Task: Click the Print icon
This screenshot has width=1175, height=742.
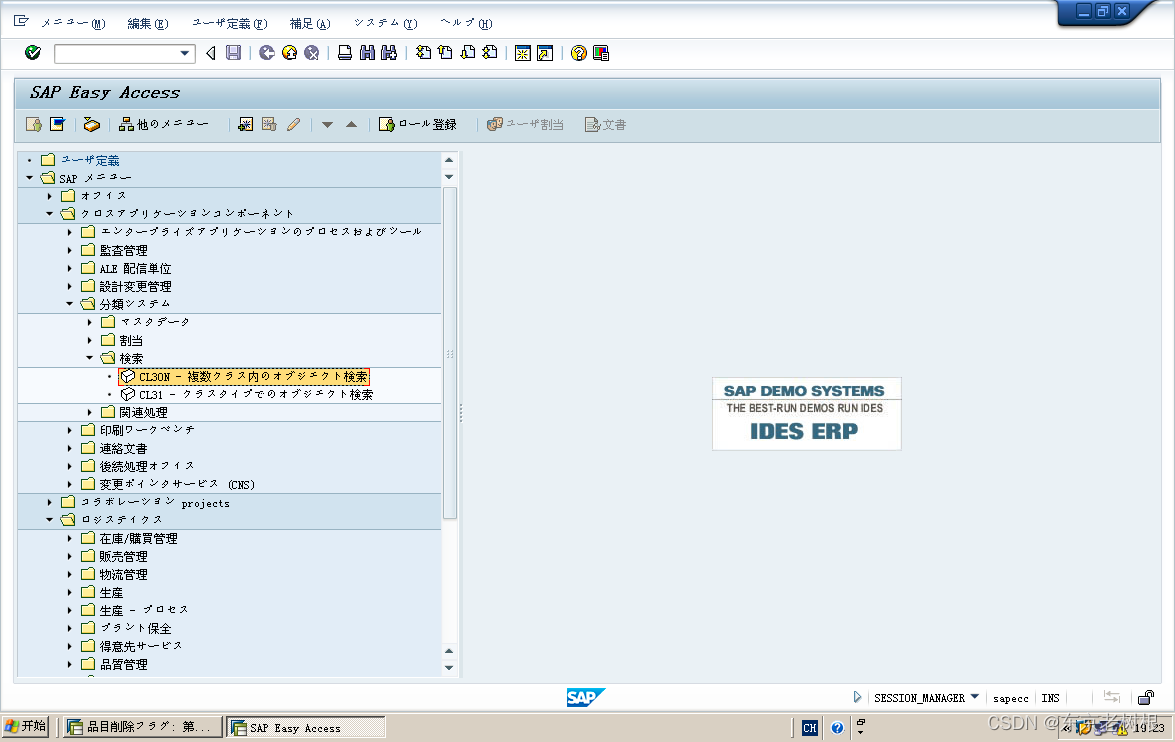Action: pos(344,52)
